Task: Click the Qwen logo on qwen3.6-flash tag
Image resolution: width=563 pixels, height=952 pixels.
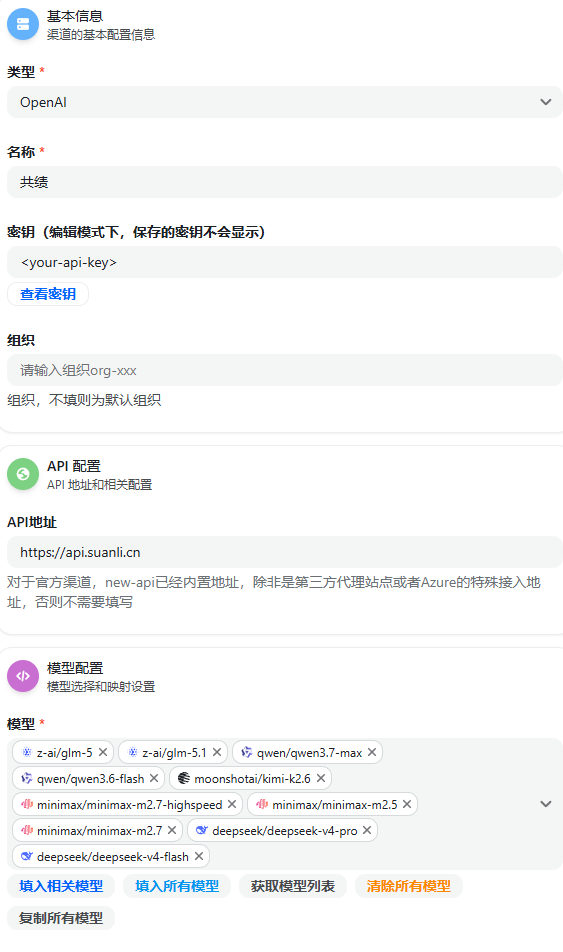Action: [27, 778]
